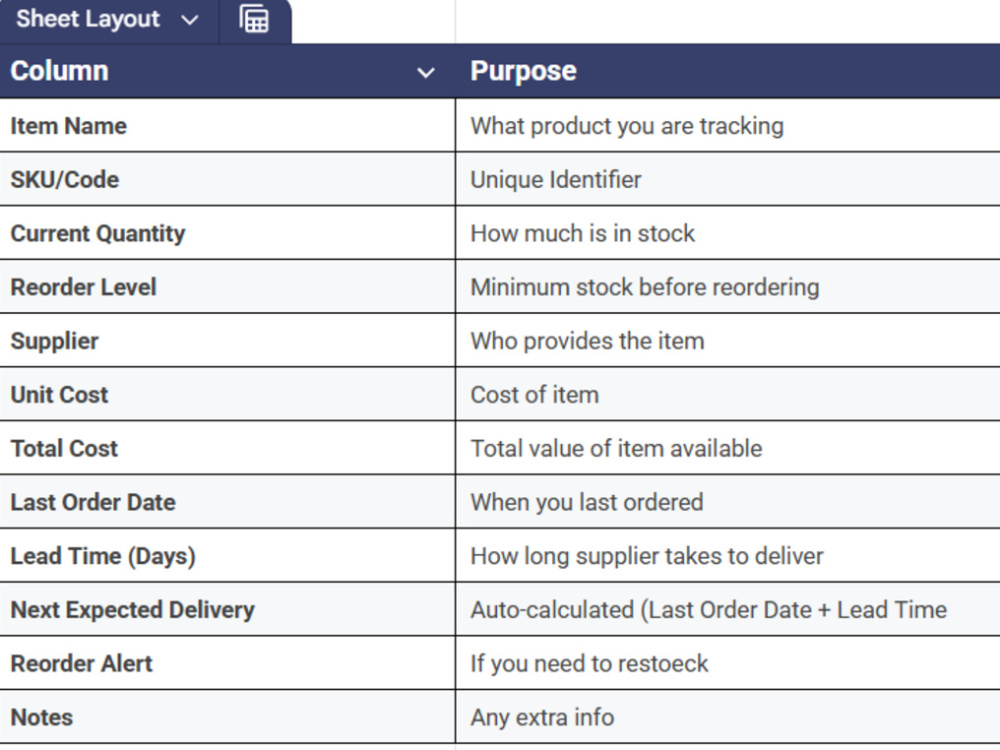The image size is (1000, 750).
Task: Click the 'Unique Identifier' purpose cell
Action: [x=728, y=179]
